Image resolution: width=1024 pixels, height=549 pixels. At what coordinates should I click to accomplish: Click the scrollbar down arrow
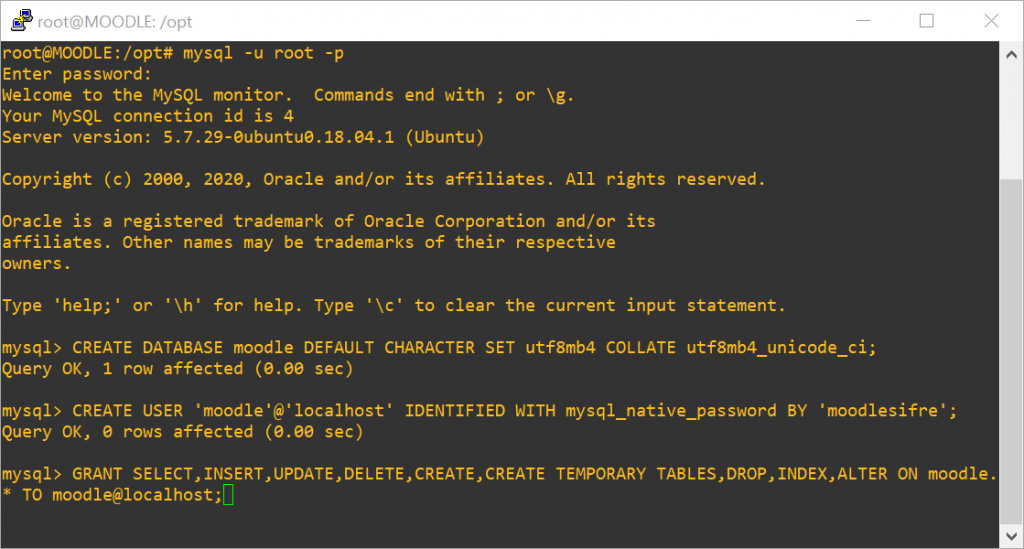1012,537
